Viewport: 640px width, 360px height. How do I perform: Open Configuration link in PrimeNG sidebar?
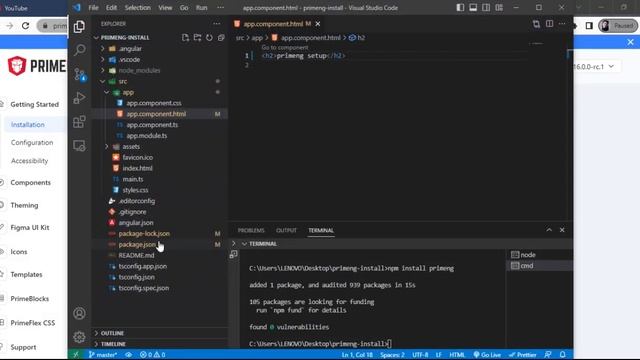[32, 142]
